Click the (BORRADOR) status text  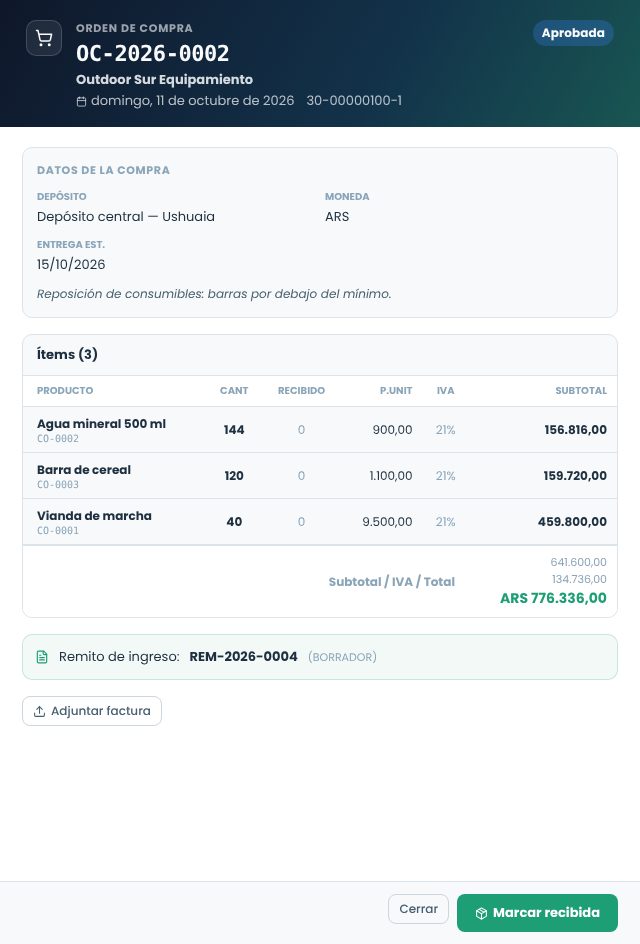[343, 657]
